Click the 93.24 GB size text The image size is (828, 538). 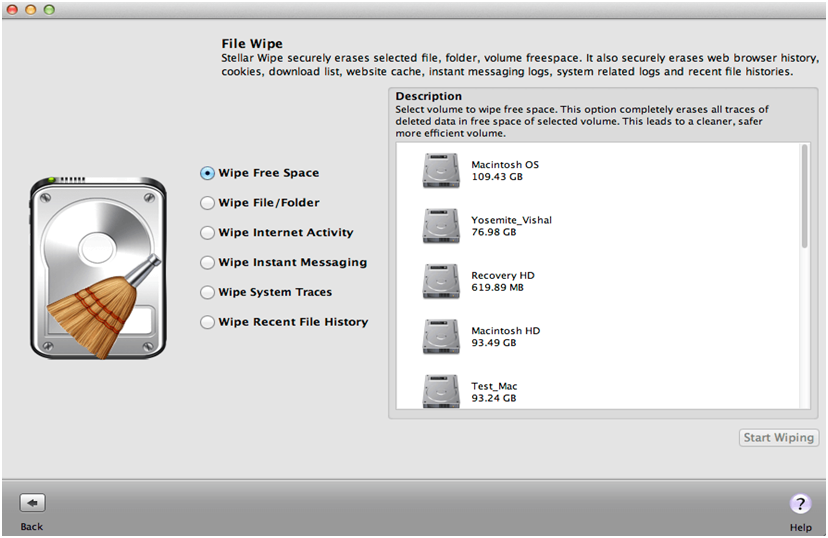pyautogui.click(x=494, y=399)
